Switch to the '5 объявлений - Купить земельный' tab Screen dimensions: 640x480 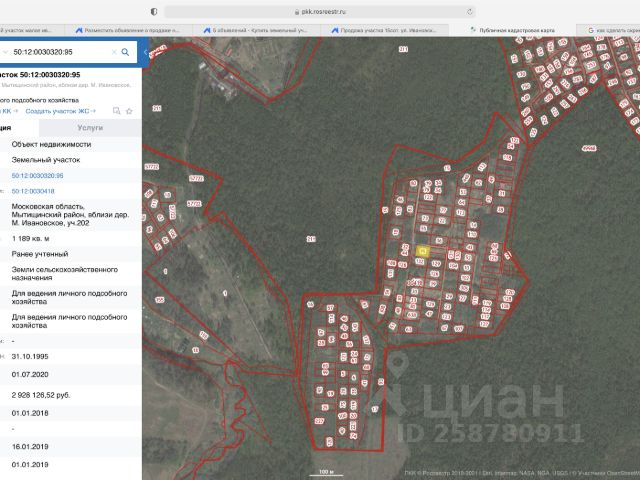coord(256,30)
